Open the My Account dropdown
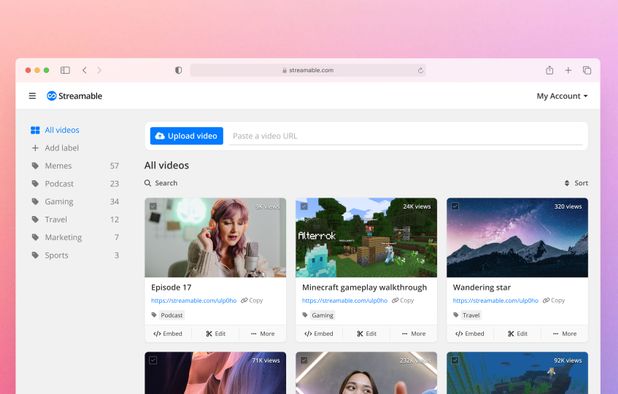The width and height of the screenshot is (618, 394). [x=562, y=96]
